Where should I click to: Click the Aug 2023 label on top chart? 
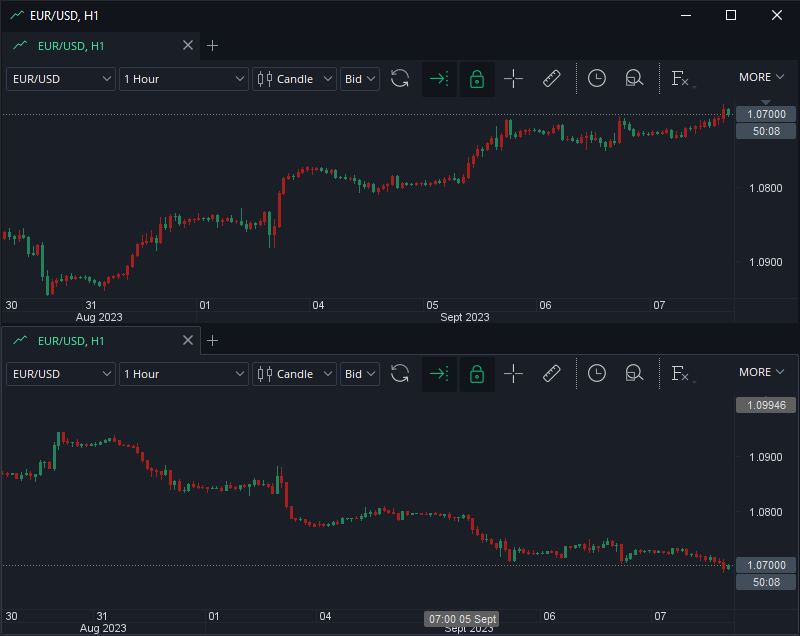tap(99, 317)
